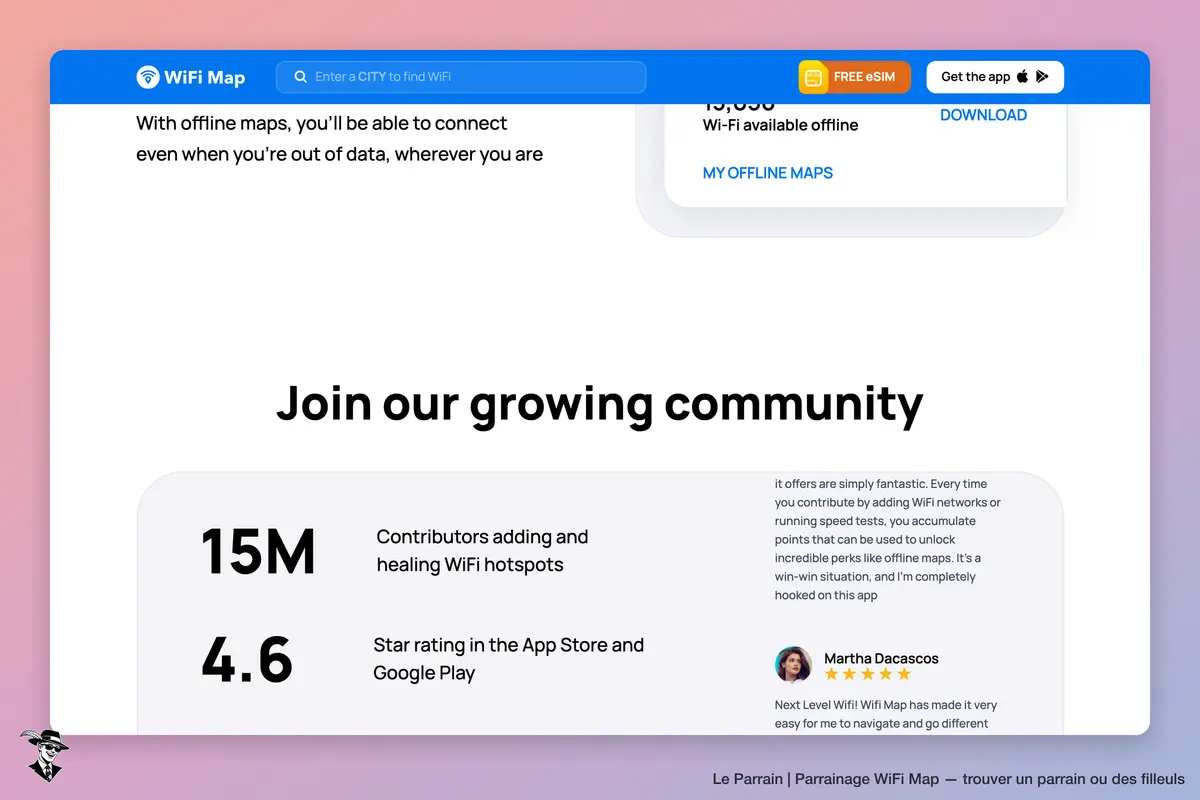Click the WiFi Map logo icon

point(148,77)
